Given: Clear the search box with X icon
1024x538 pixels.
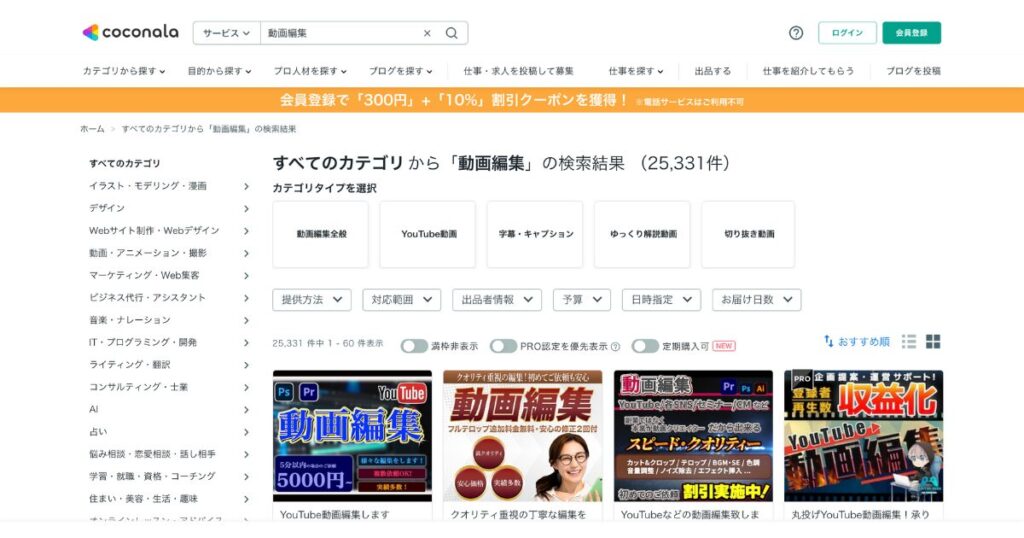Looking at the screenshot, I should [427, 33].
